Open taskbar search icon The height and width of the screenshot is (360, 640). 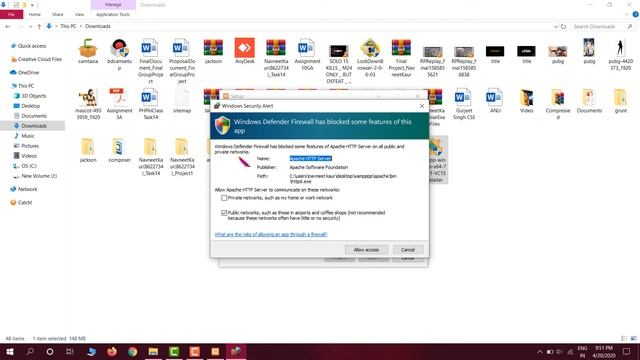(x=30, y=351)
